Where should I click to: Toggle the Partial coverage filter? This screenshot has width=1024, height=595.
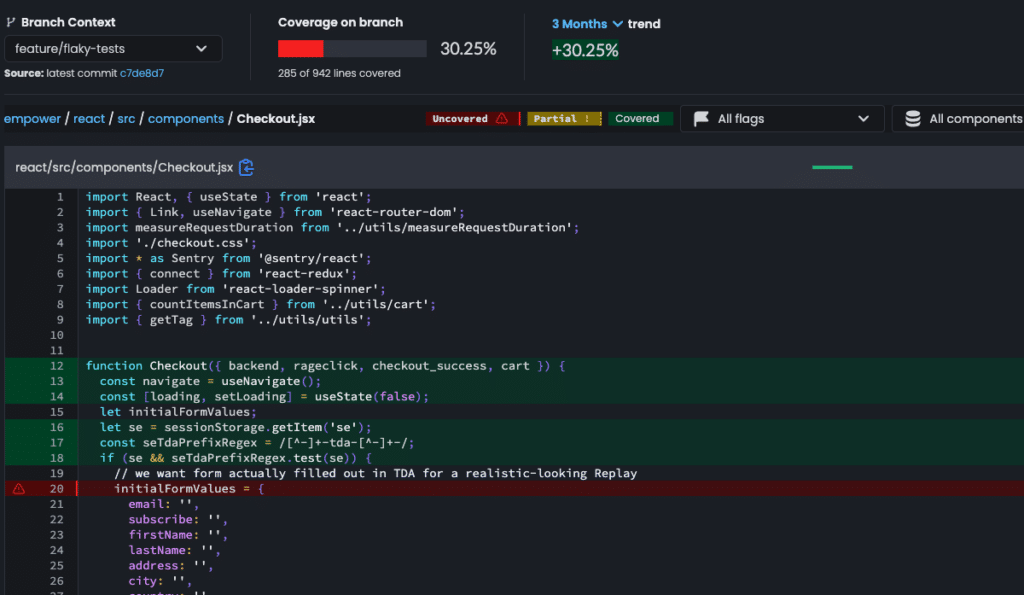(x=565, y=117)
